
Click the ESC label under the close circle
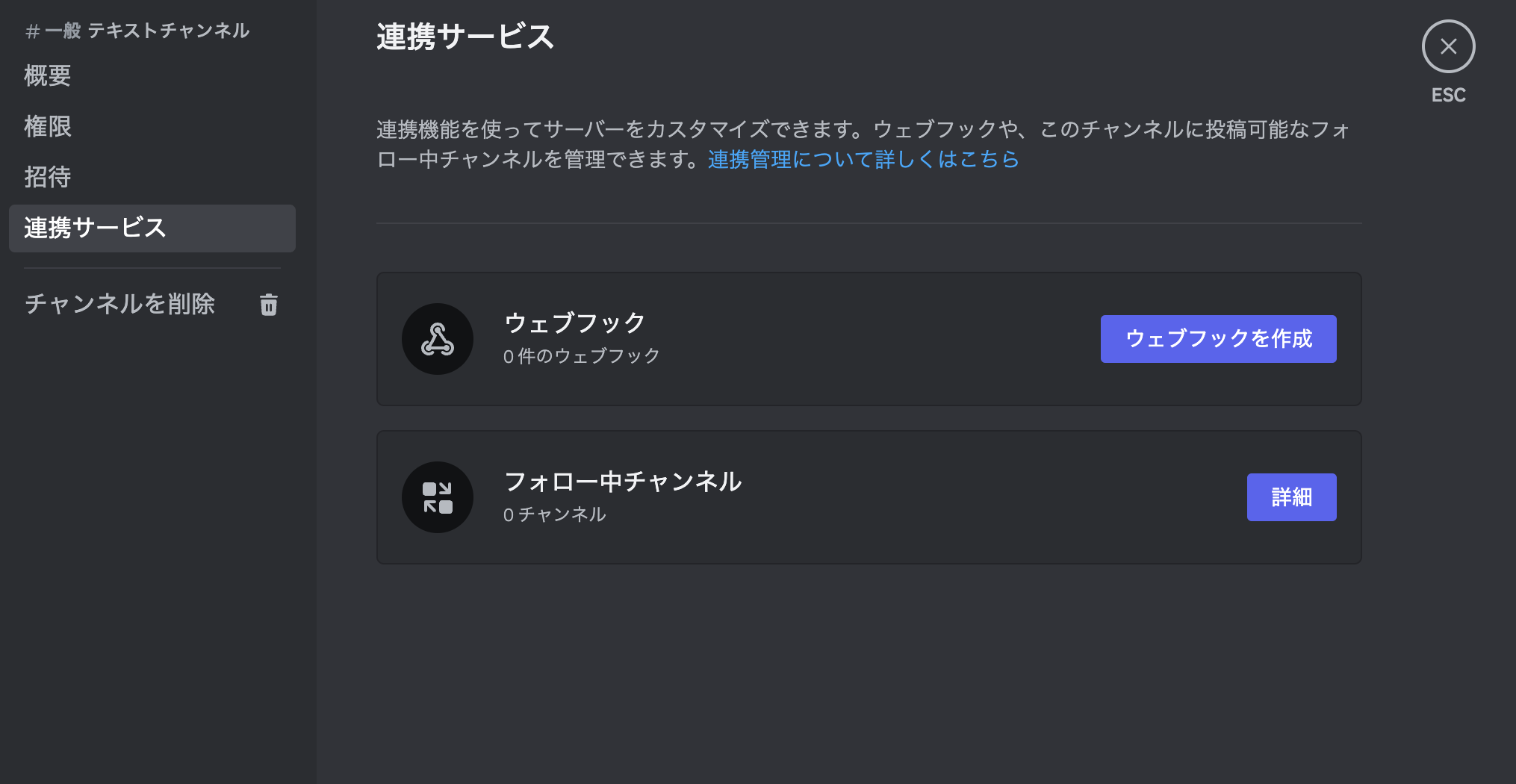tap(1448, 95)
